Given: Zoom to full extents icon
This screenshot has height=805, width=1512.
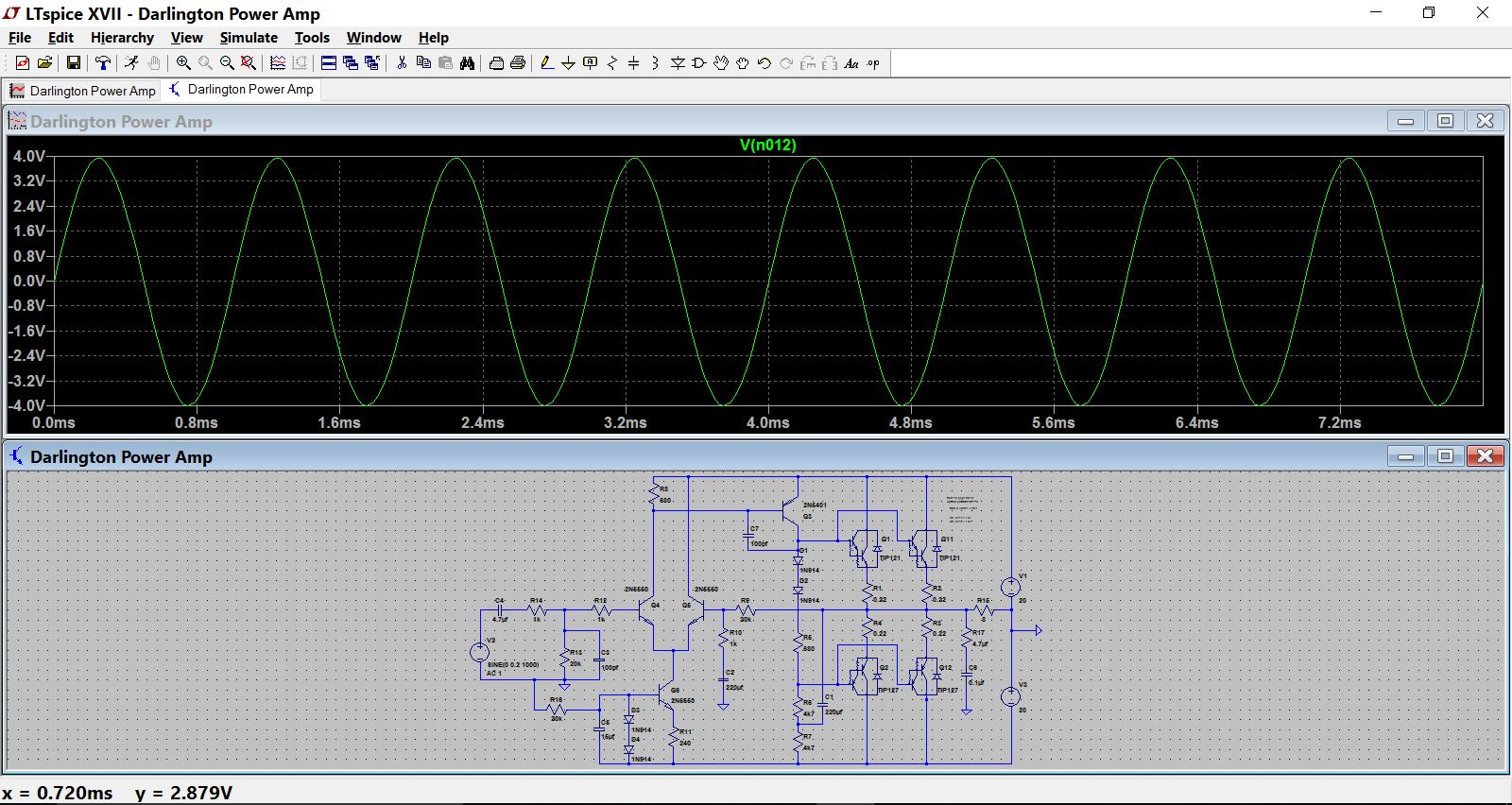Looking at the screenshot, I should point(249,63).
